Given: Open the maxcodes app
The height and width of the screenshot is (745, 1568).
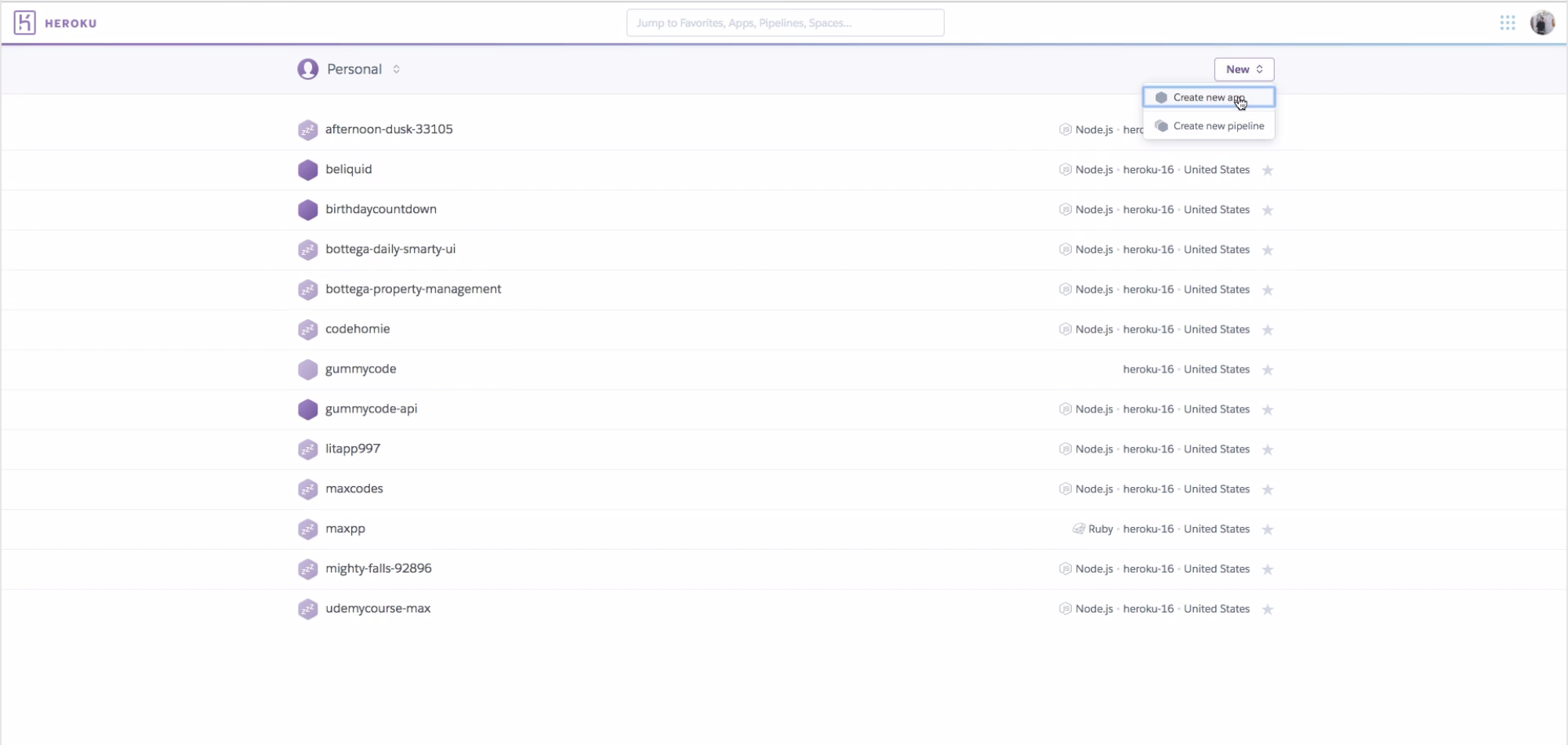Looking at the screenshot, I should 354,489.
